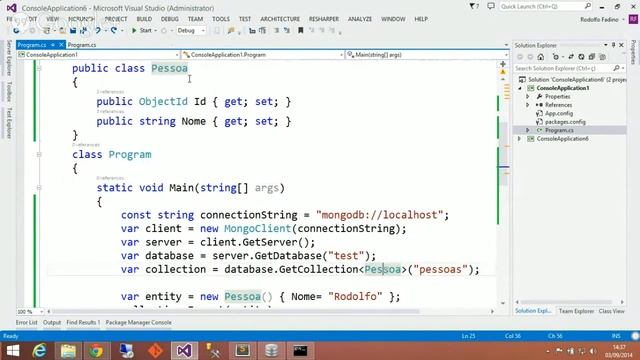Click the notifications flag icon

474,6
